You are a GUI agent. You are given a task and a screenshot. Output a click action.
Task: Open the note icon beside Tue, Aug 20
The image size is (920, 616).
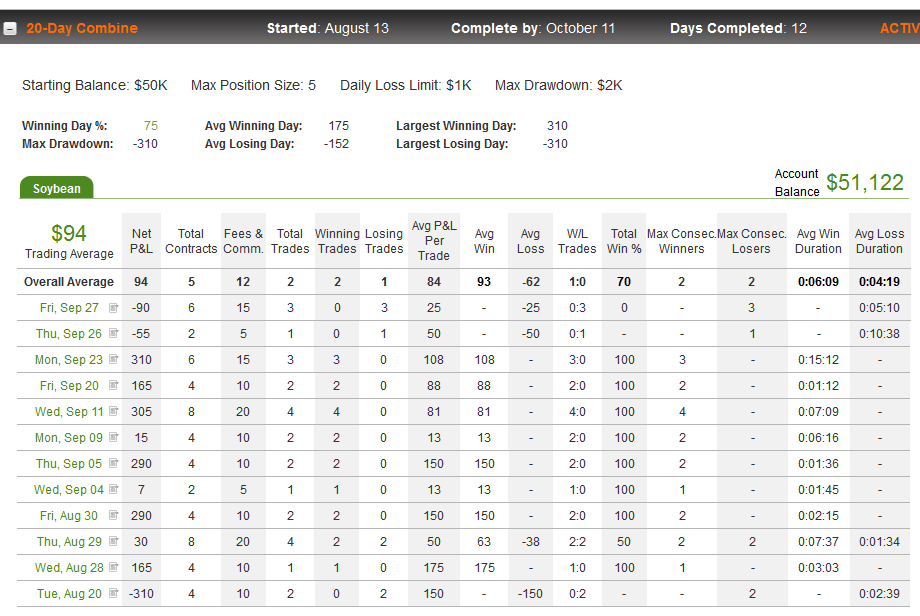tap(114, 593)
